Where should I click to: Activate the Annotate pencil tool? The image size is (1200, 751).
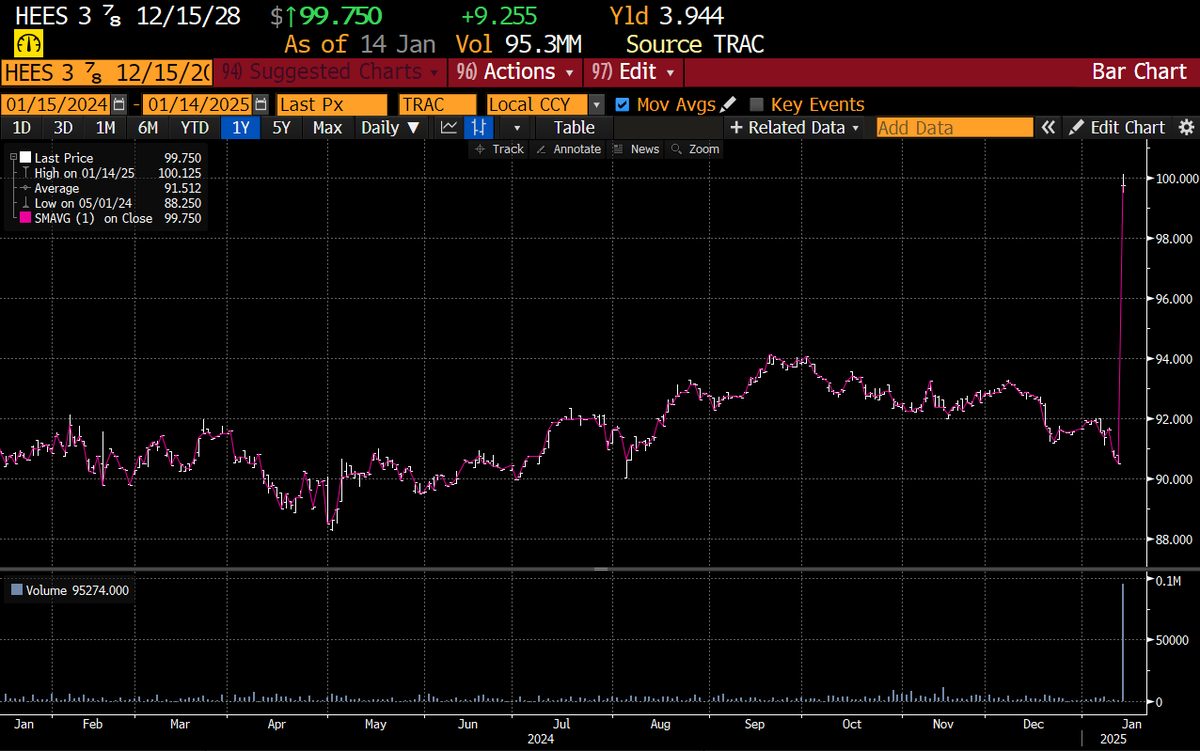pos(569,149)
